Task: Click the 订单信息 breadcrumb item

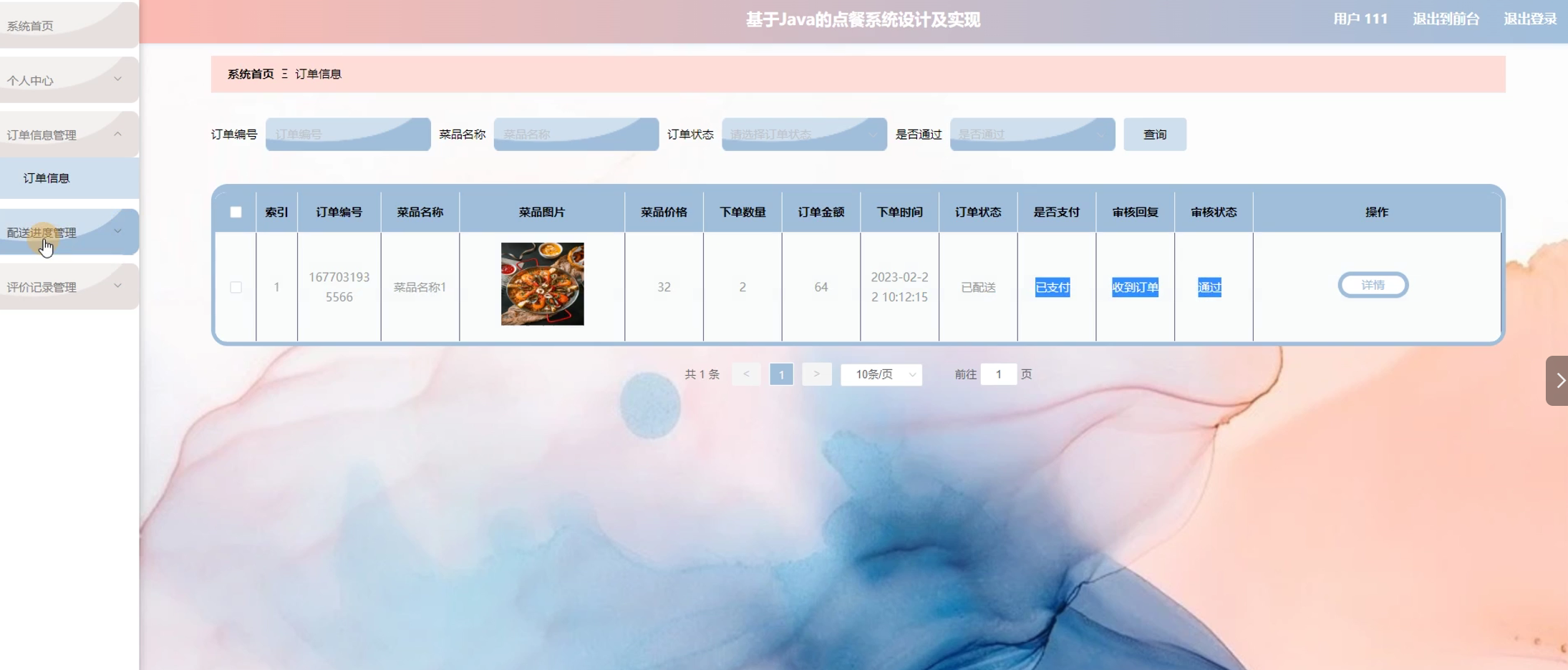Action: [319, 74]
